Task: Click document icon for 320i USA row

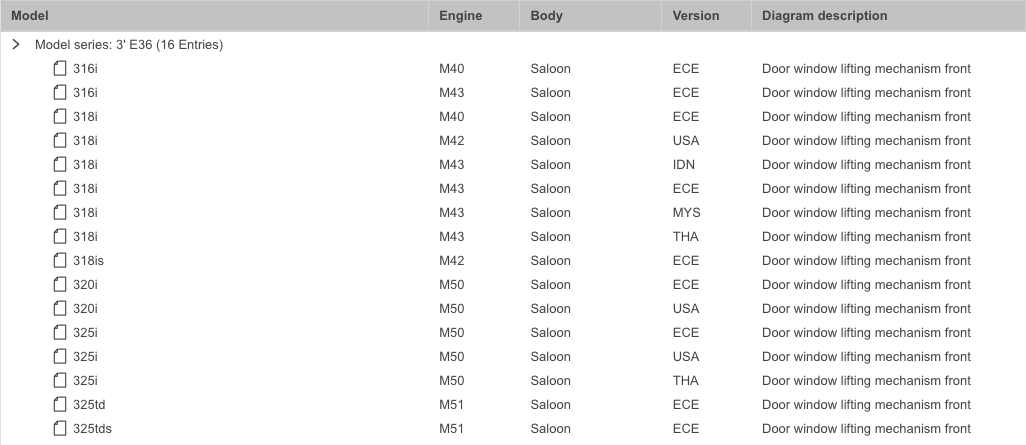Action: 60,308
